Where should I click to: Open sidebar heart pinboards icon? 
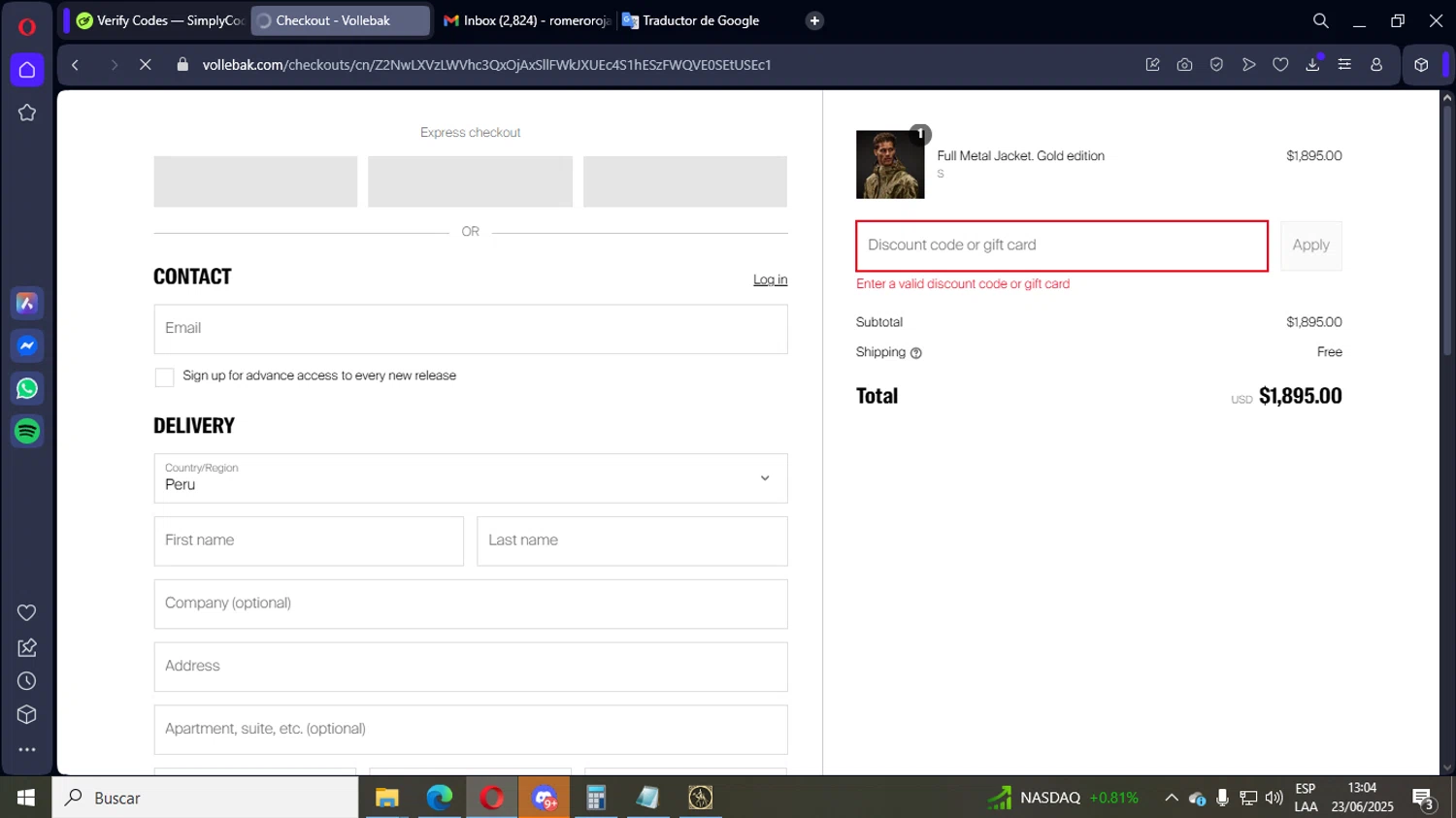point(27,612)
